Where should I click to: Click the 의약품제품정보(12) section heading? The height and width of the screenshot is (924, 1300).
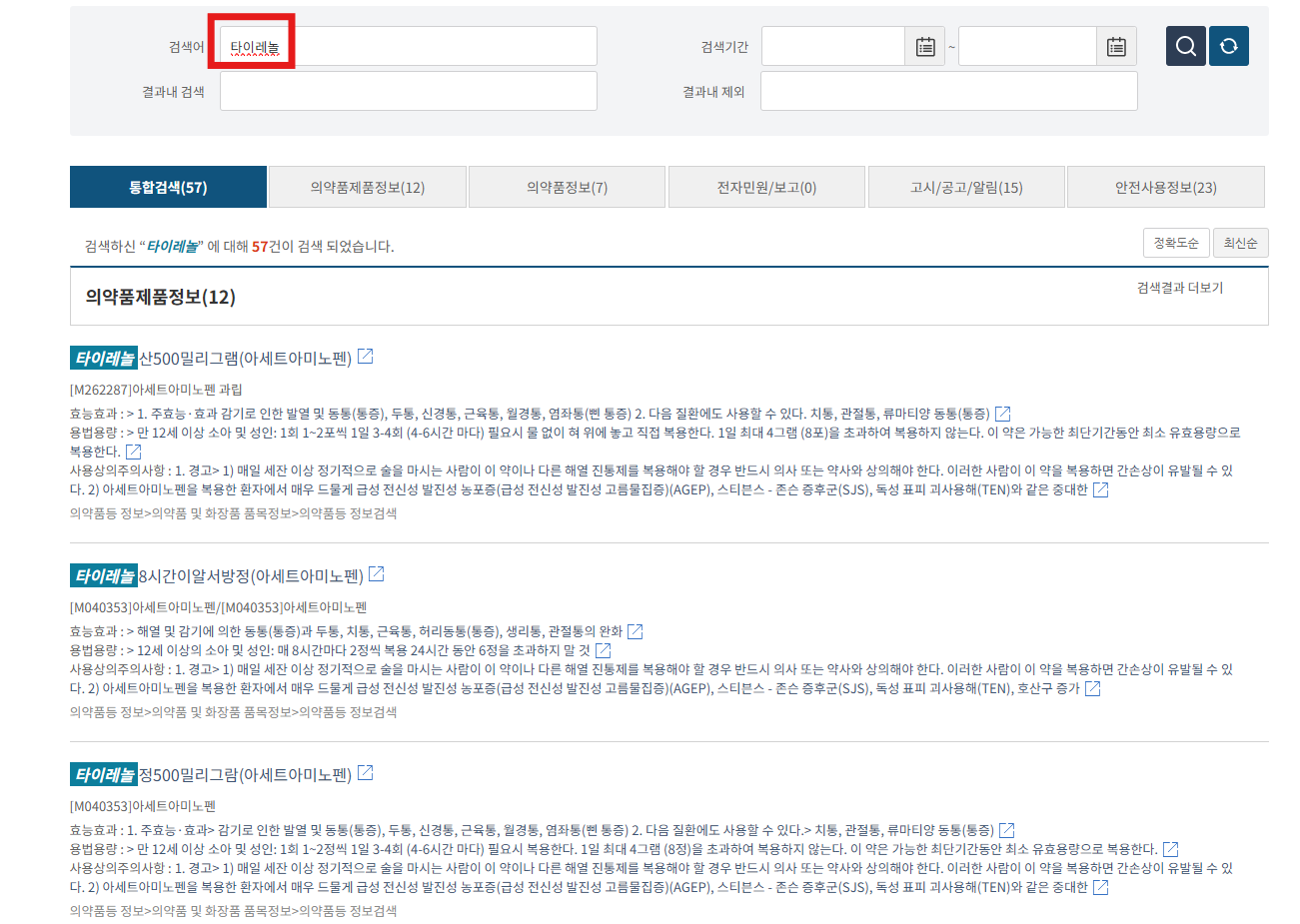pyautogui.click(x=161, y=297)
